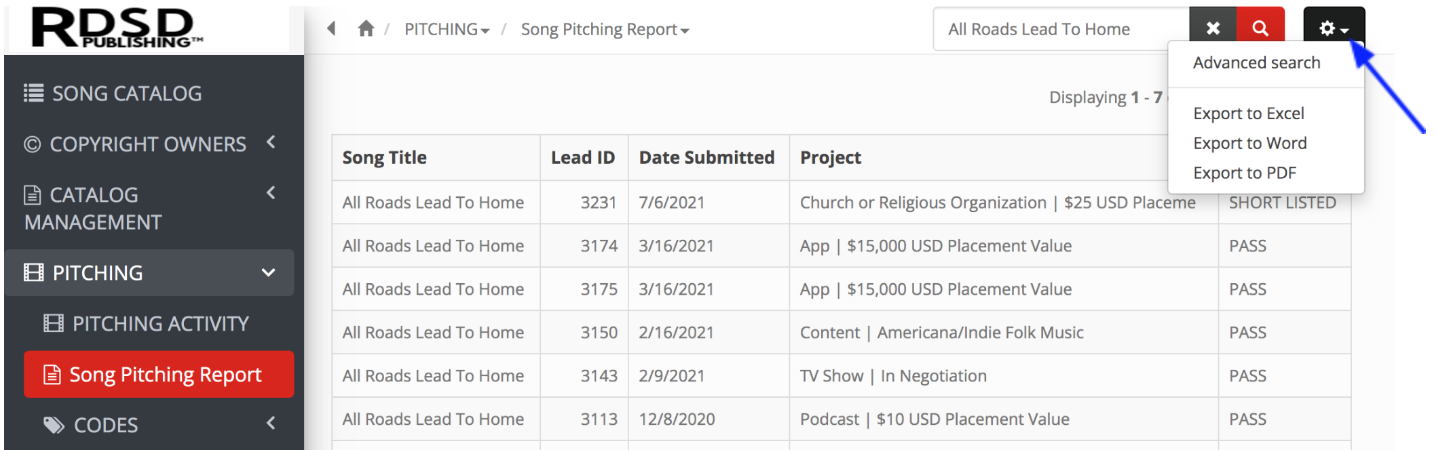Choose Export to PDF
This screenshot has width=1438, height=450.
coord(1244,172)
